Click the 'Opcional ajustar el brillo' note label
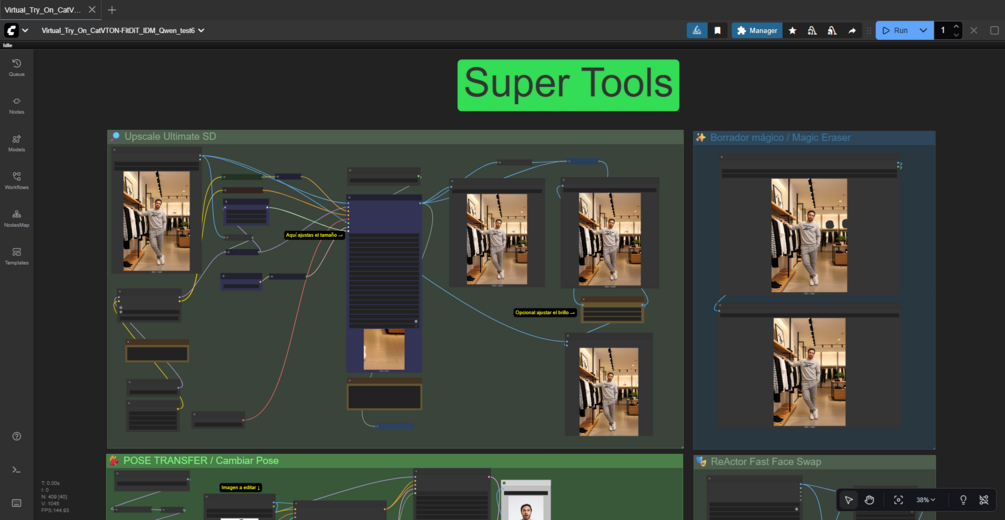1005x520 pixels. [x=545, y=312]
